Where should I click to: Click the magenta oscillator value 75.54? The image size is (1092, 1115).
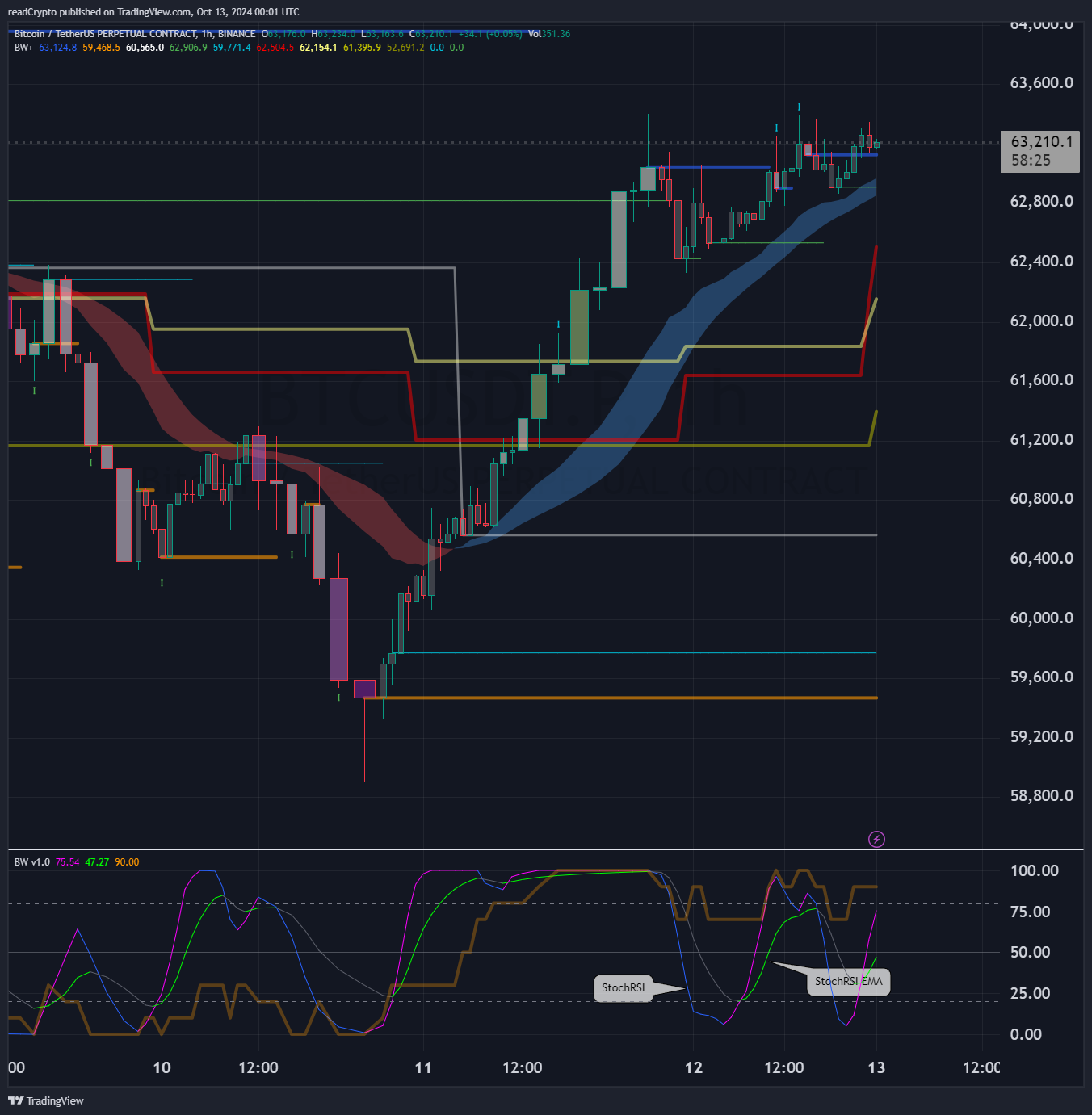pos(68,862)
